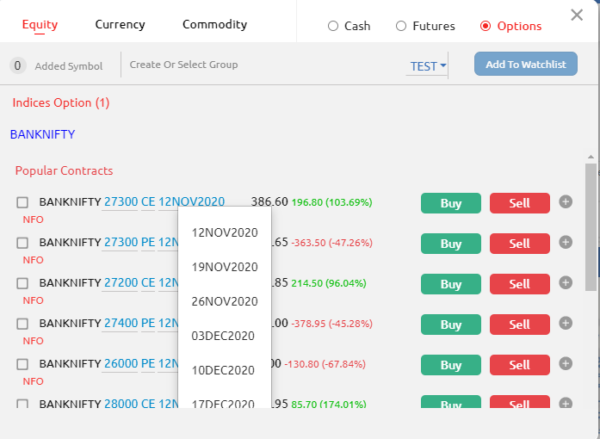Image resolution: width=600 pixels, height=439 pixels.
Task: Select the Options radio button
Action: tap(485, 26)
